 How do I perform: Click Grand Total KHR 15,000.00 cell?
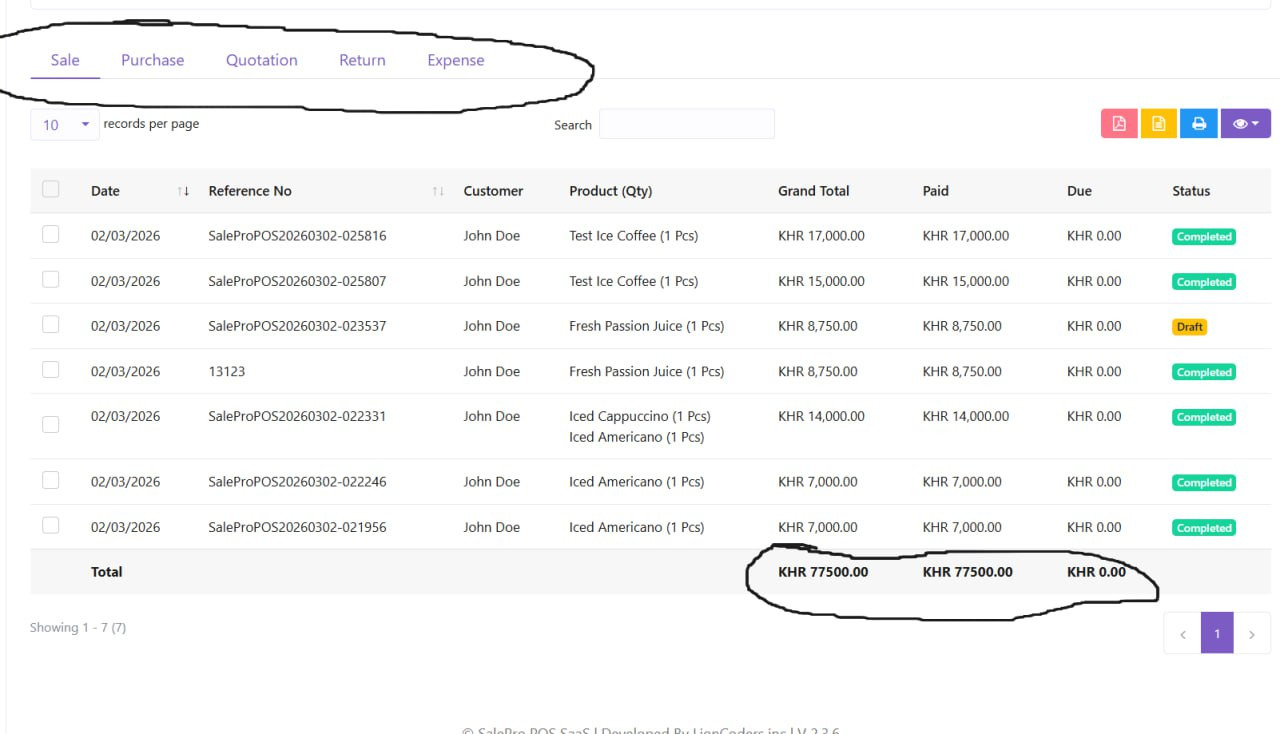coord(821,281)
